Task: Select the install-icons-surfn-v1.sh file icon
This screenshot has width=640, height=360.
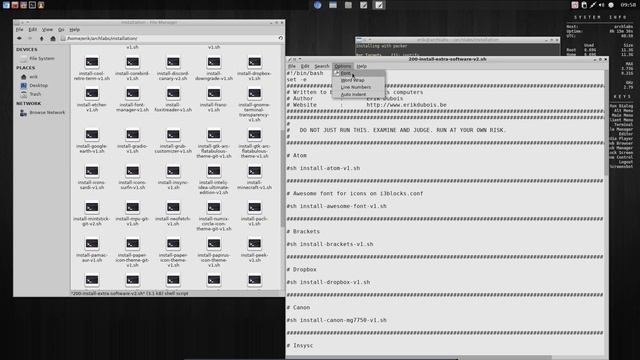Action: (132, 171)
